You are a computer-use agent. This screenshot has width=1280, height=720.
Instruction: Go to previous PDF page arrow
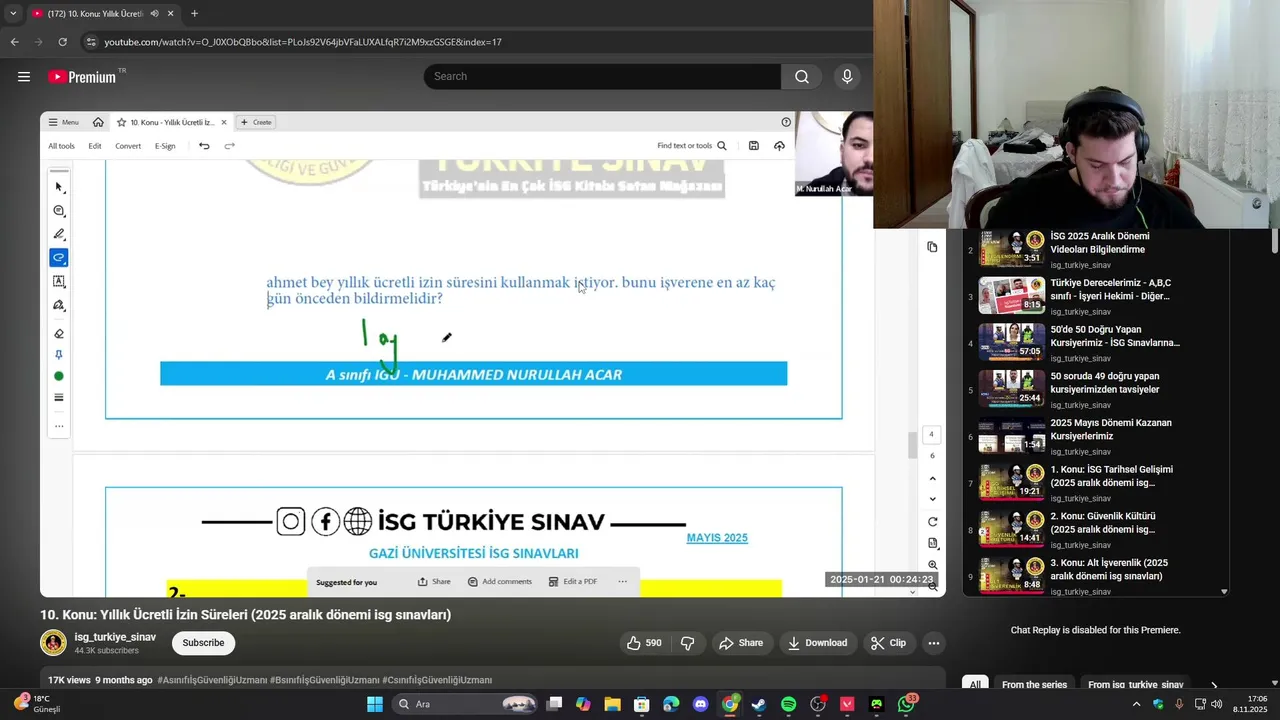932,479
